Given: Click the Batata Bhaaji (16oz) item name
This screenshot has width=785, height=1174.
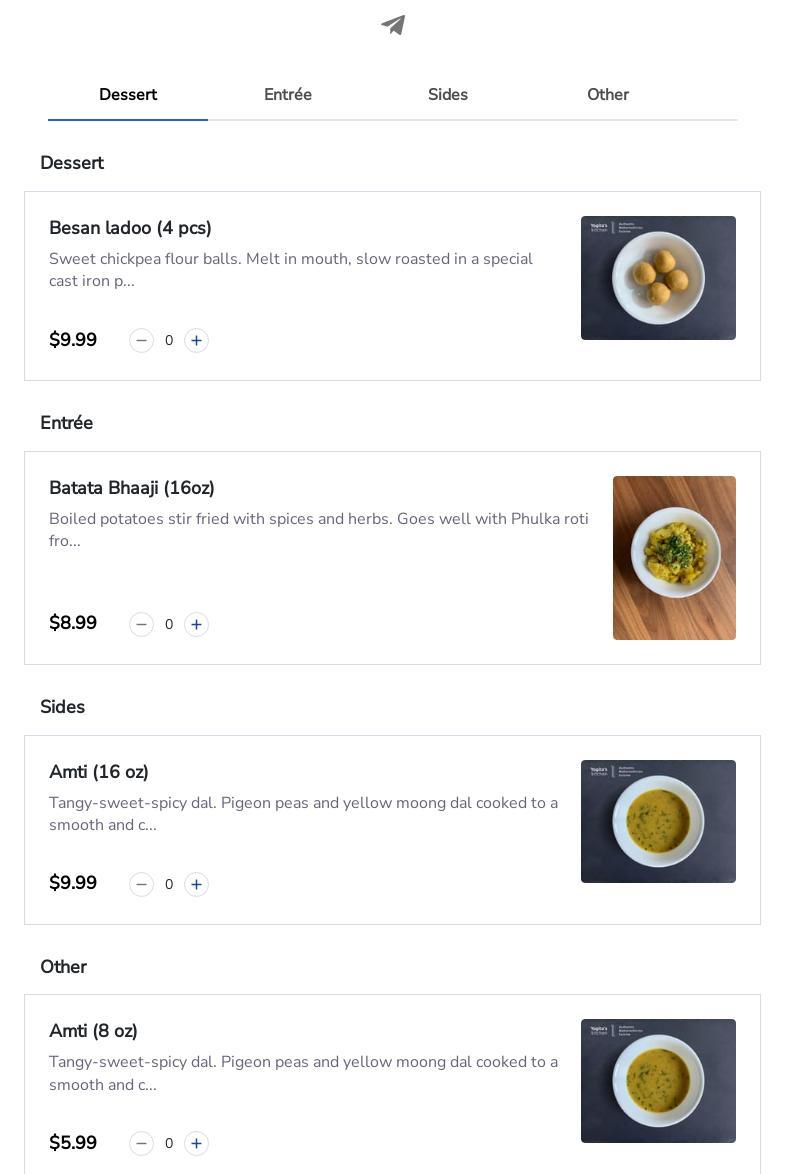Looking at the screenshot, I should pos(132,488).
